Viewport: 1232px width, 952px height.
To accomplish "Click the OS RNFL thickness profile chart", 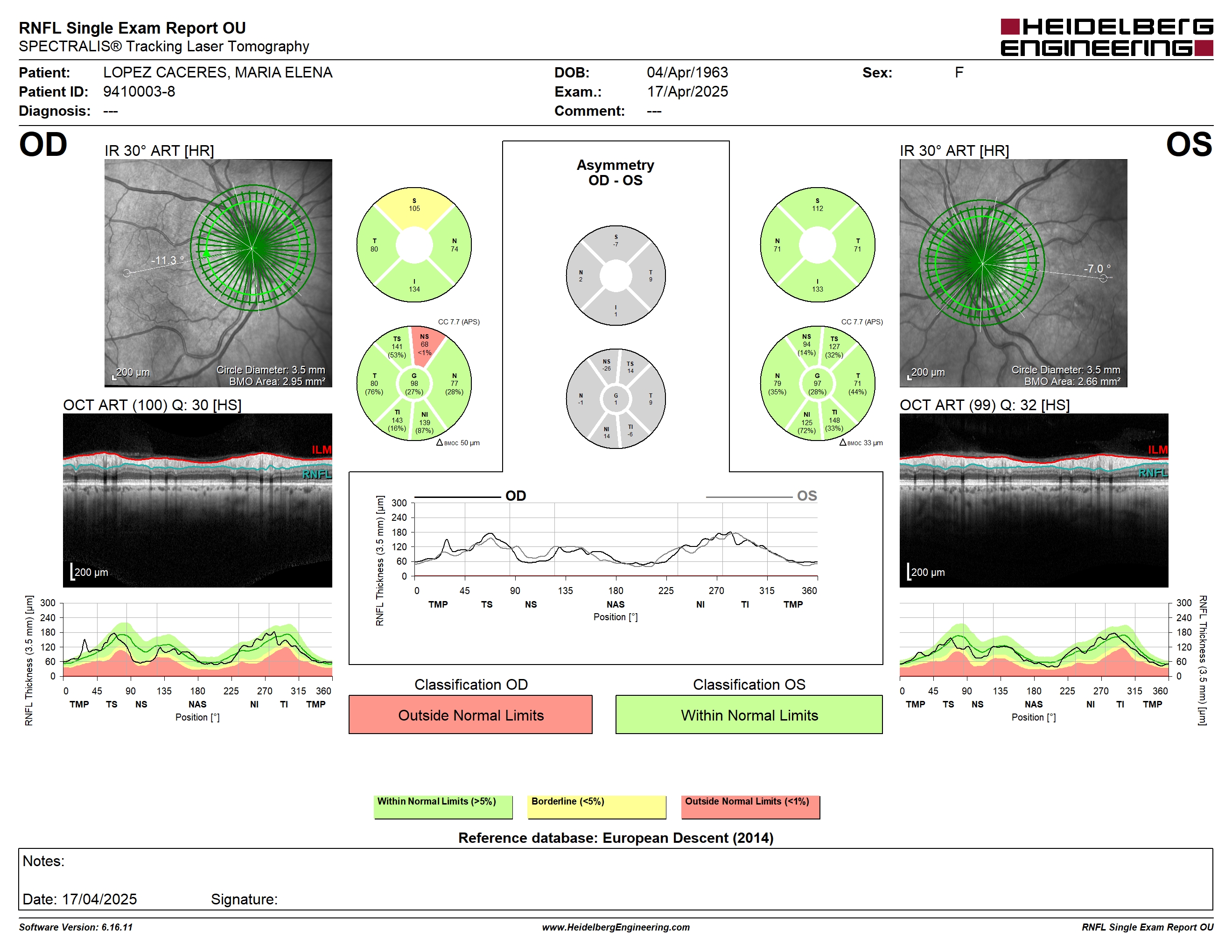I will [x=1034, y=639].
